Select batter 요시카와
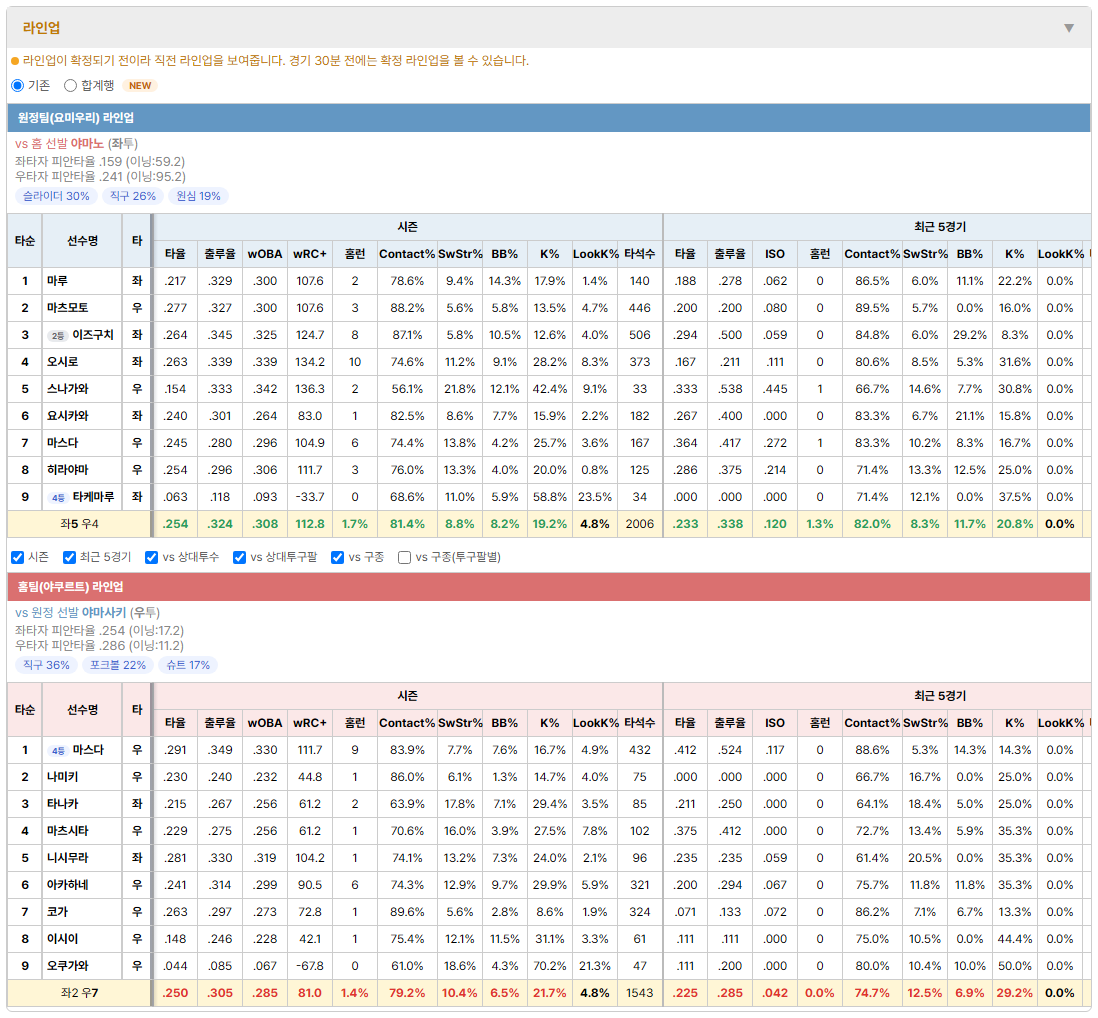The height and width of the screenshot is (1018, 1098). point(68,416)
